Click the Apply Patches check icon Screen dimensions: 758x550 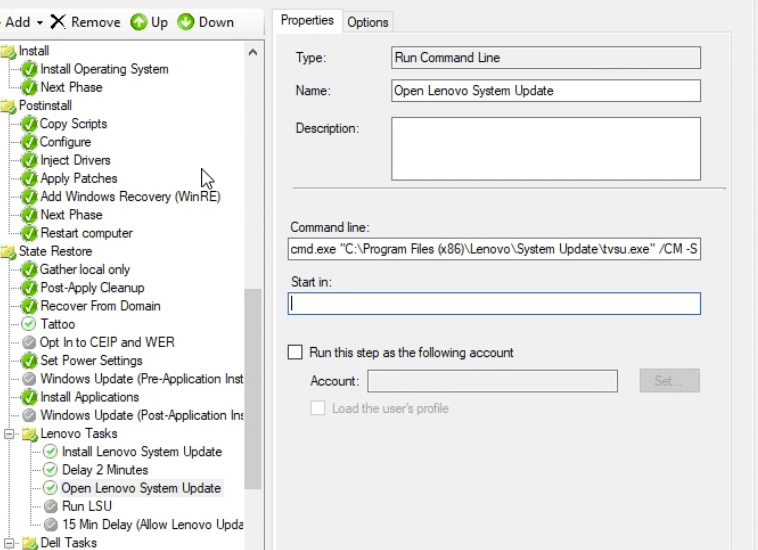coord(29,179)
